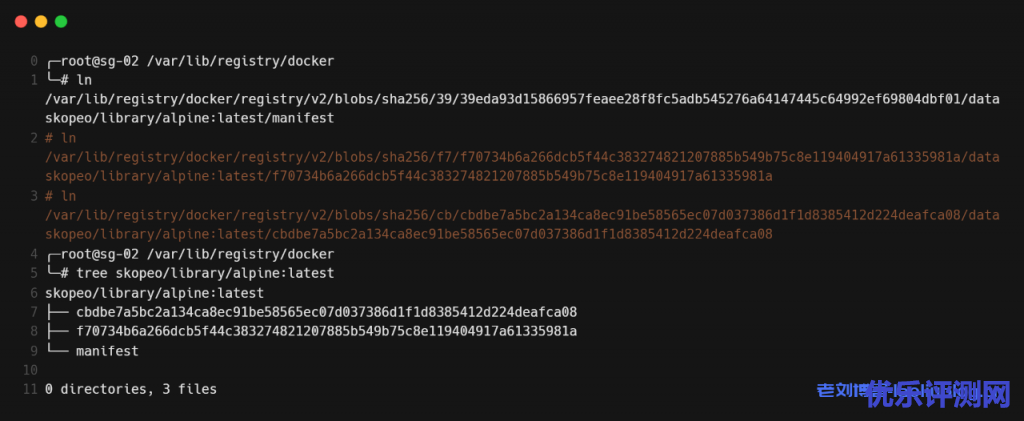Select the tree root skopeo/library/alpine:latest on line 6
1024x421 pixels.
click(x=154, y=293)
